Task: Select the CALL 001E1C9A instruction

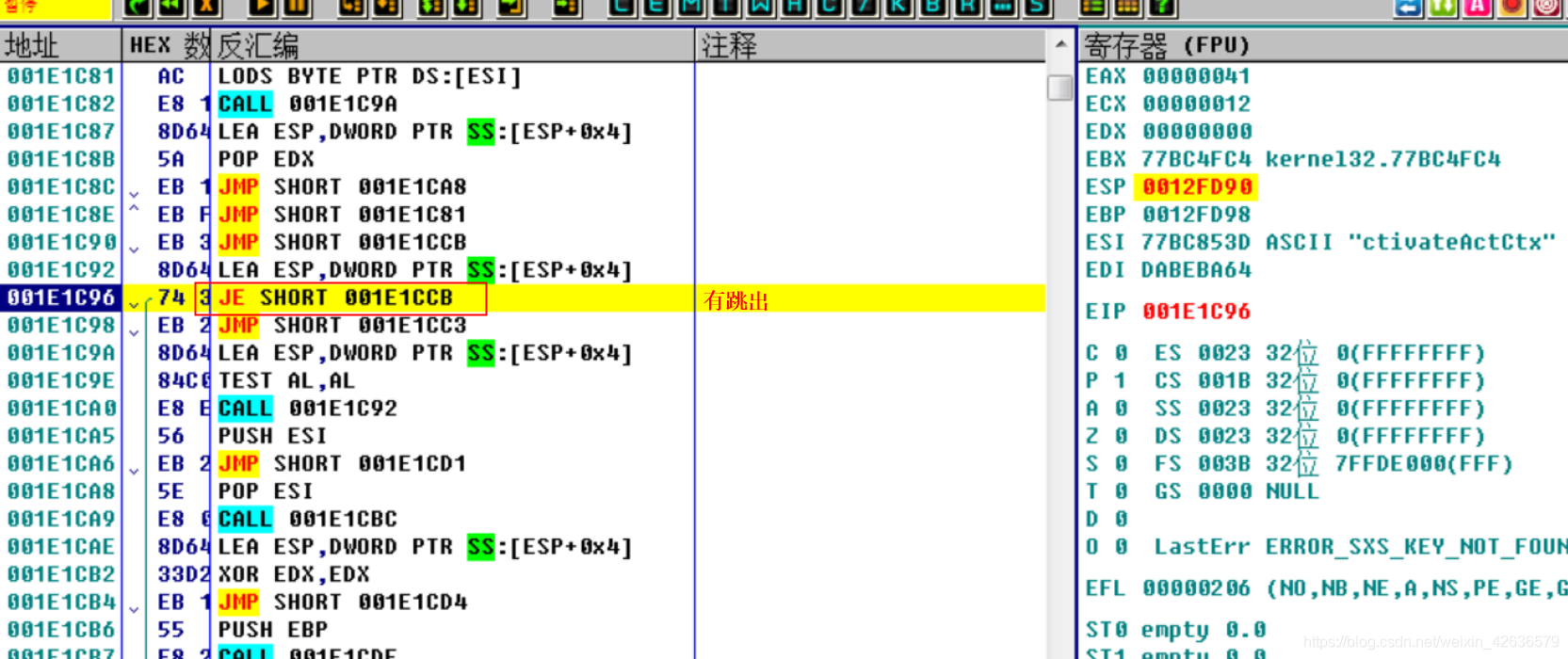Action: (308, 104)
